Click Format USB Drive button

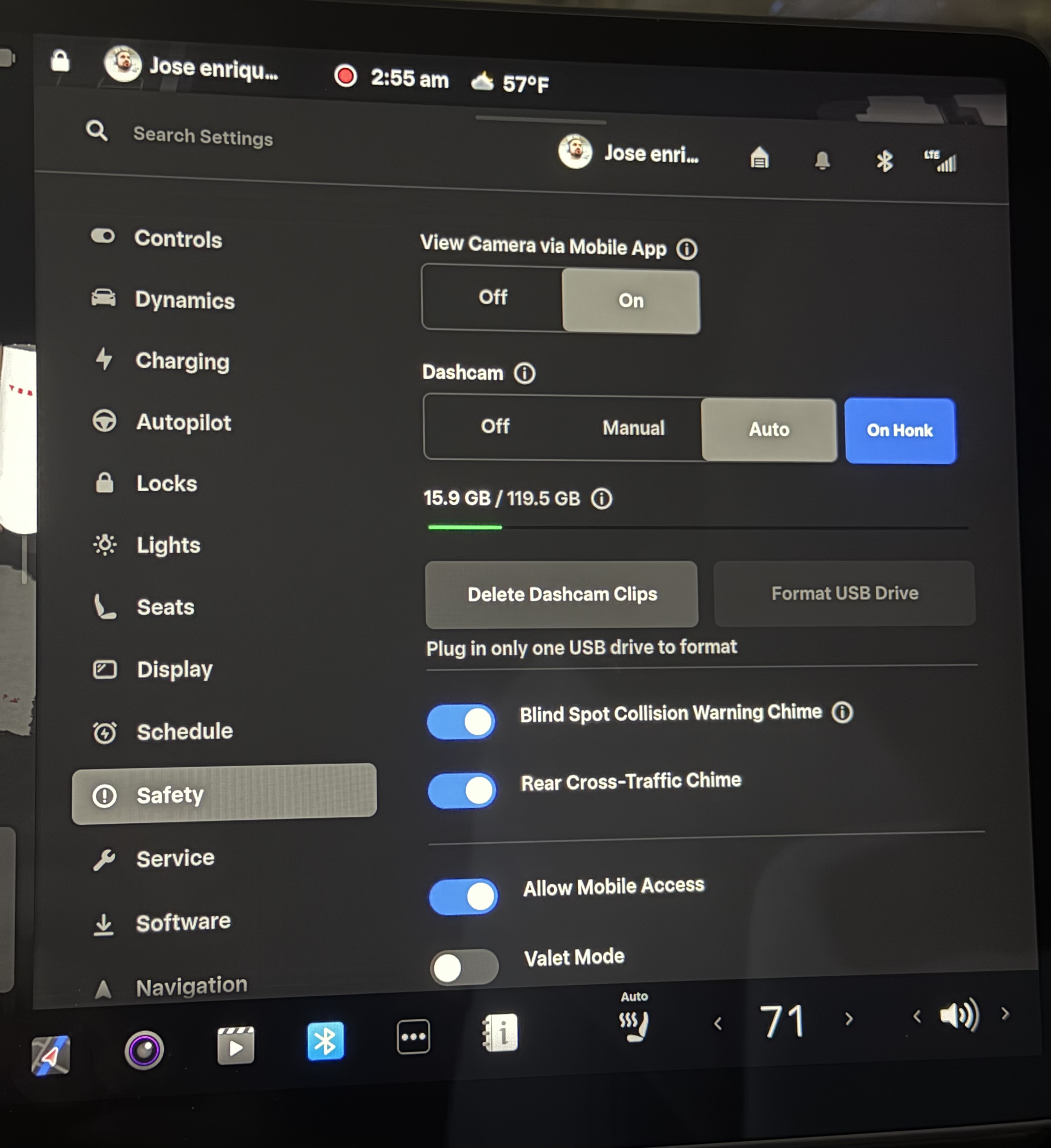click(844, 593)
